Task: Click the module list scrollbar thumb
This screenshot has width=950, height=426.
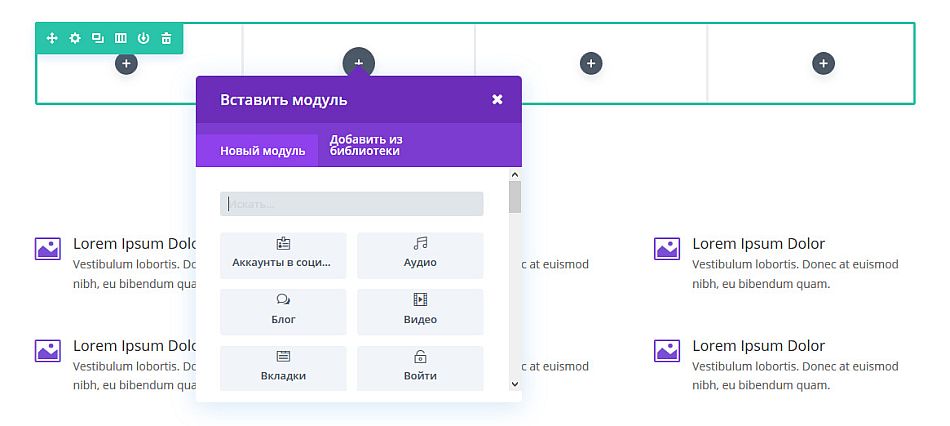Action: pyautogui.click(x=515, y=197)
